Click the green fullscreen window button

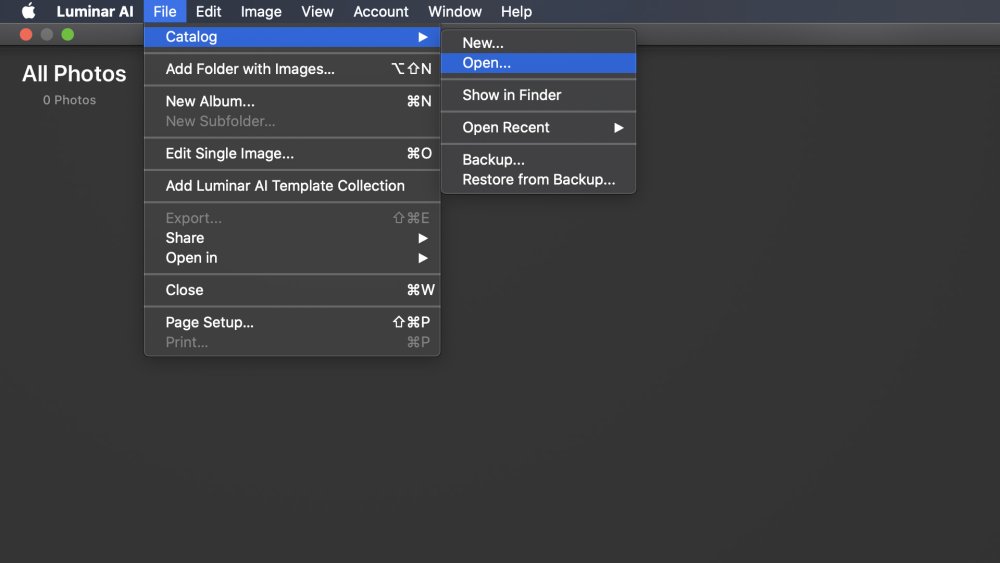(x=68, y=34)
